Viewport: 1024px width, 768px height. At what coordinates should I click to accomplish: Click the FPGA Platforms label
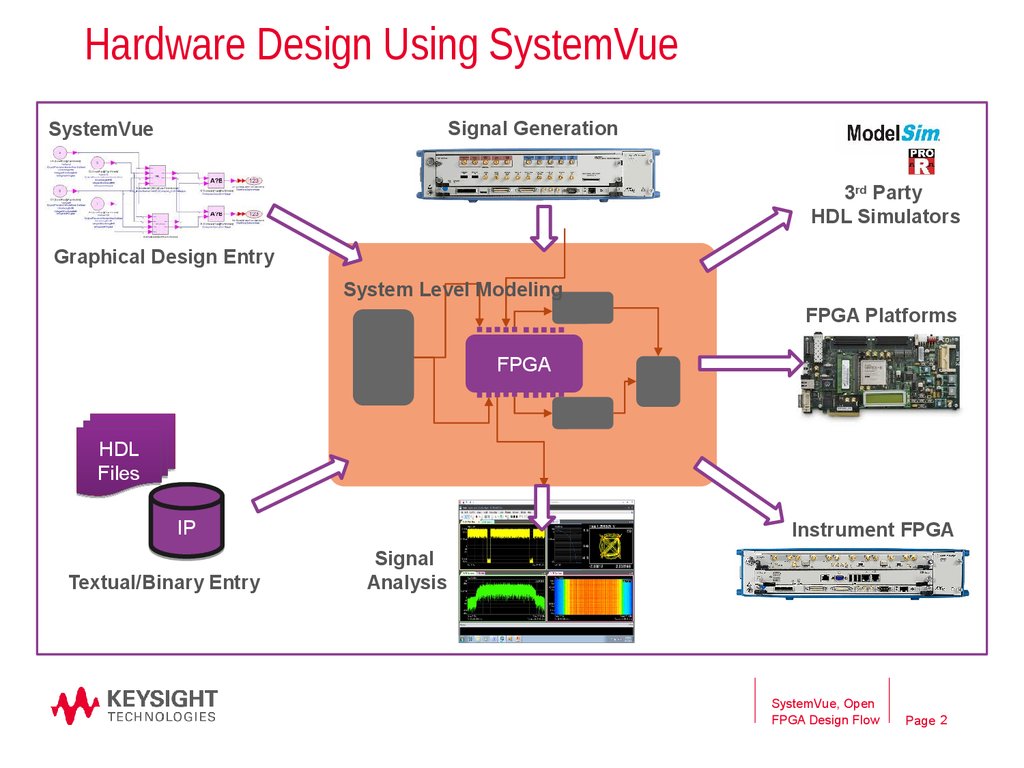[881, 315]
